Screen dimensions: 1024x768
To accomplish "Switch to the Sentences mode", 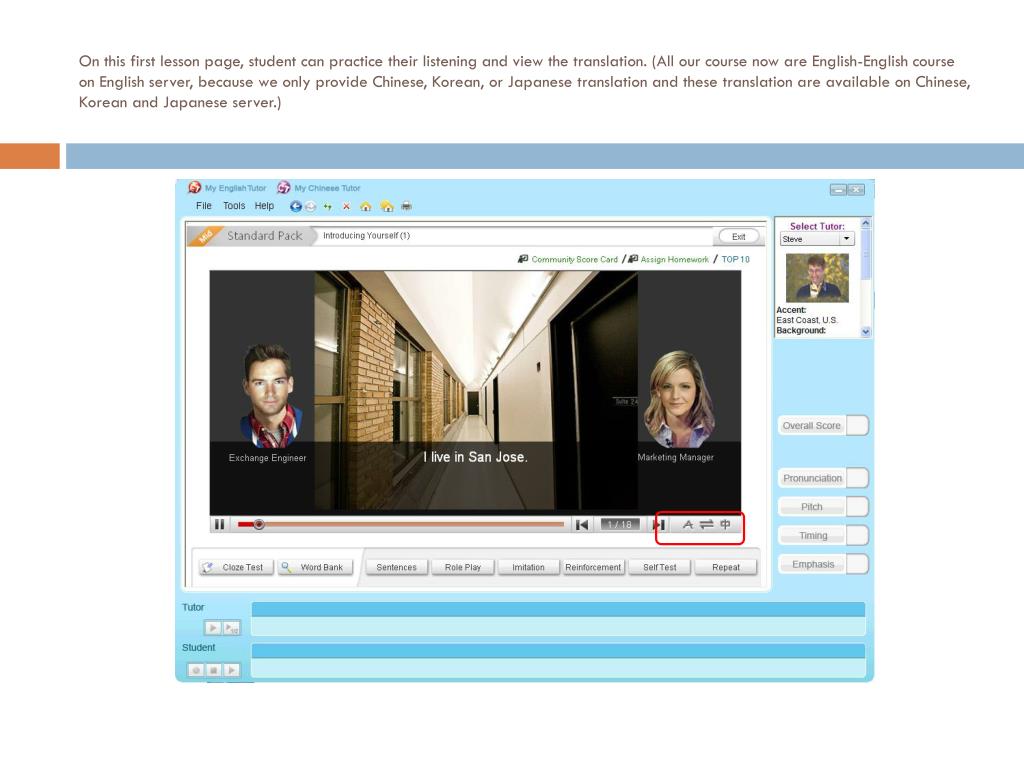I will click(396, 568).
